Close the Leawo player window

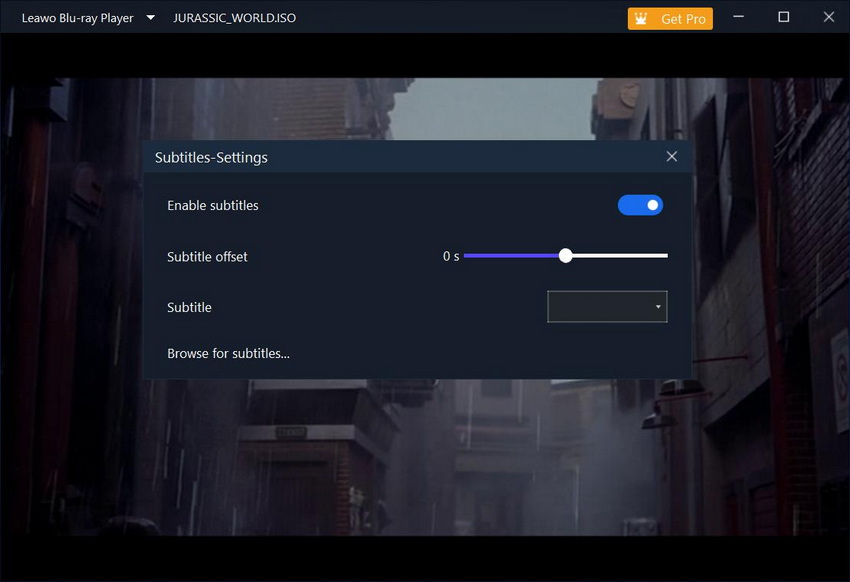coord(828,17)
